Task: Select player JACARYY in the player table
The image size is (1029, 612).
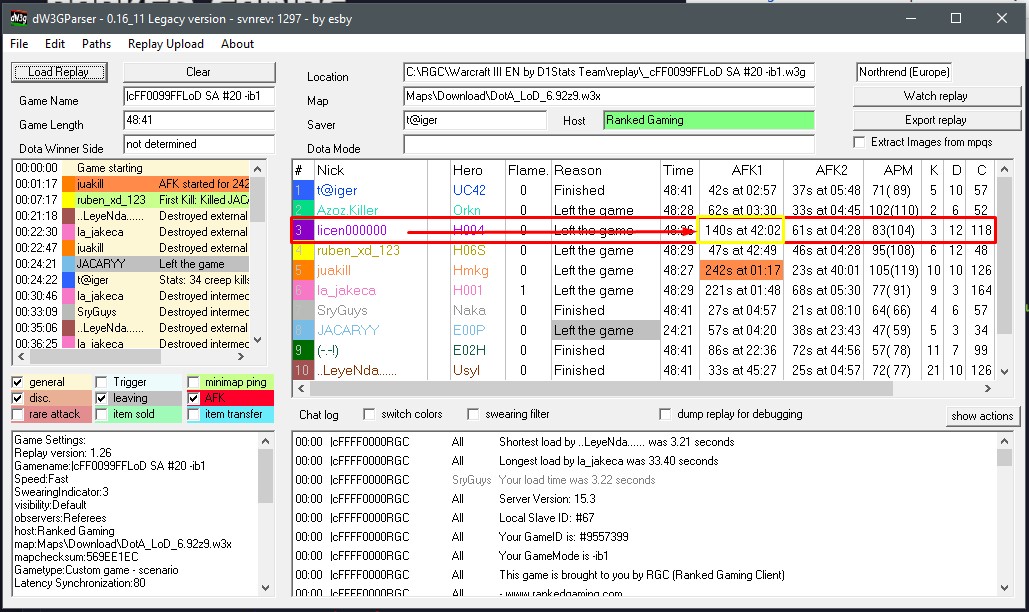Action: tap(348, 331)
